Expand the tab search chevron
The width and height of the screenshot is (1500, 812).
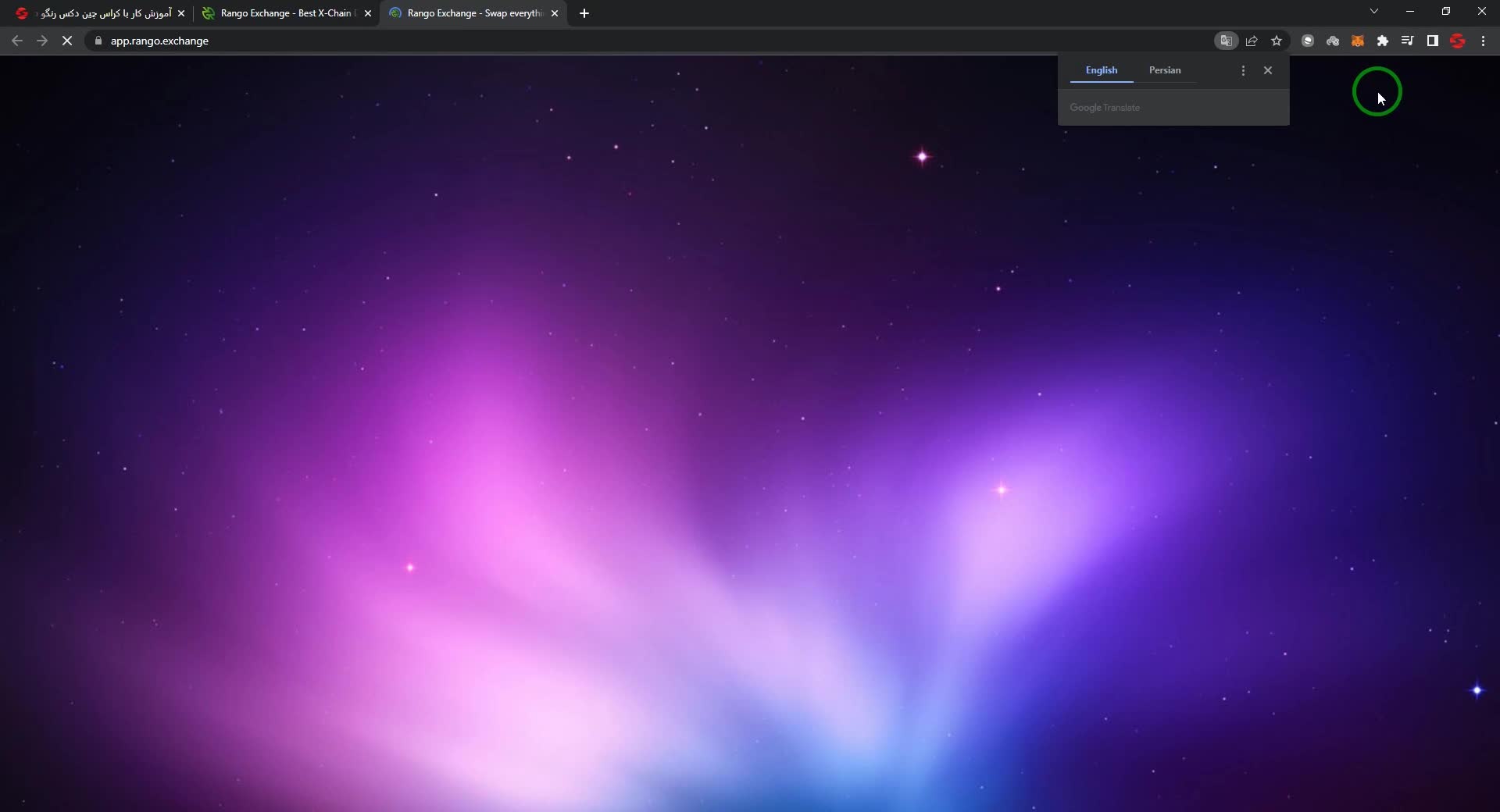[x=1373, y=12]
